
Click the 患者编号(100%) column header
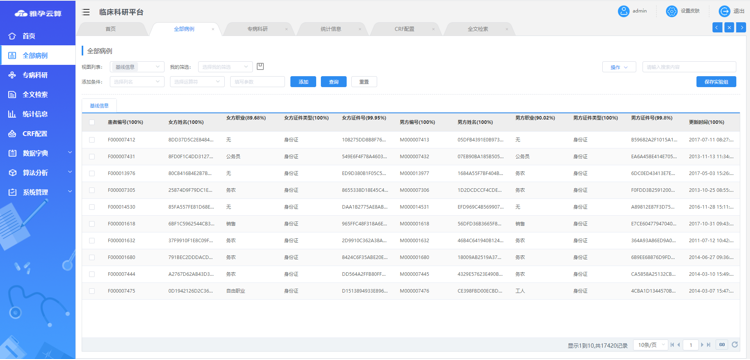(x=125, y=122)
